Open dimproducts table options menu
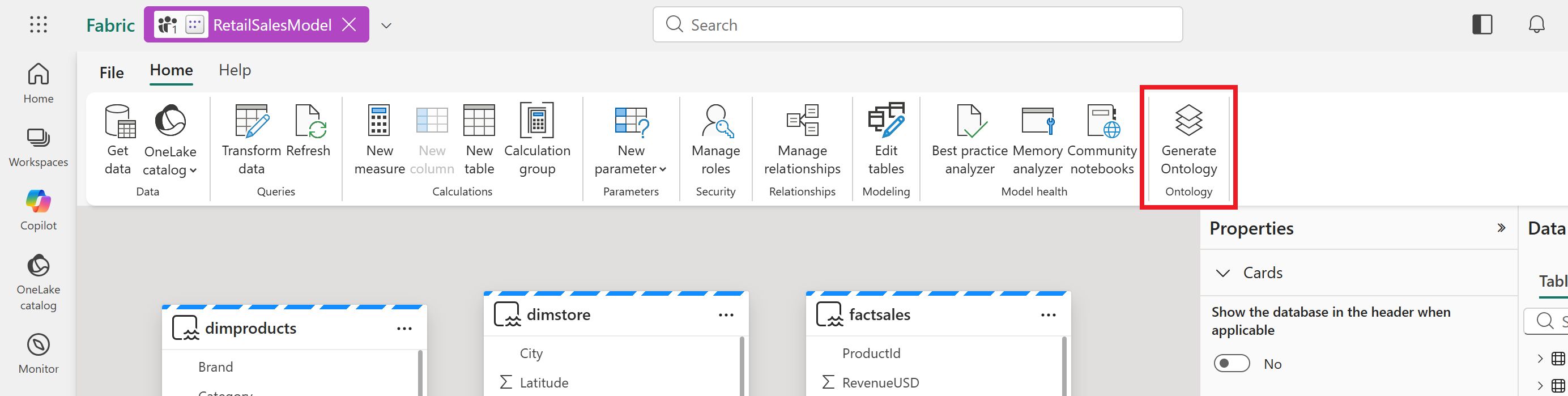This screenshot has width=1568, height=396. (404, 329)
